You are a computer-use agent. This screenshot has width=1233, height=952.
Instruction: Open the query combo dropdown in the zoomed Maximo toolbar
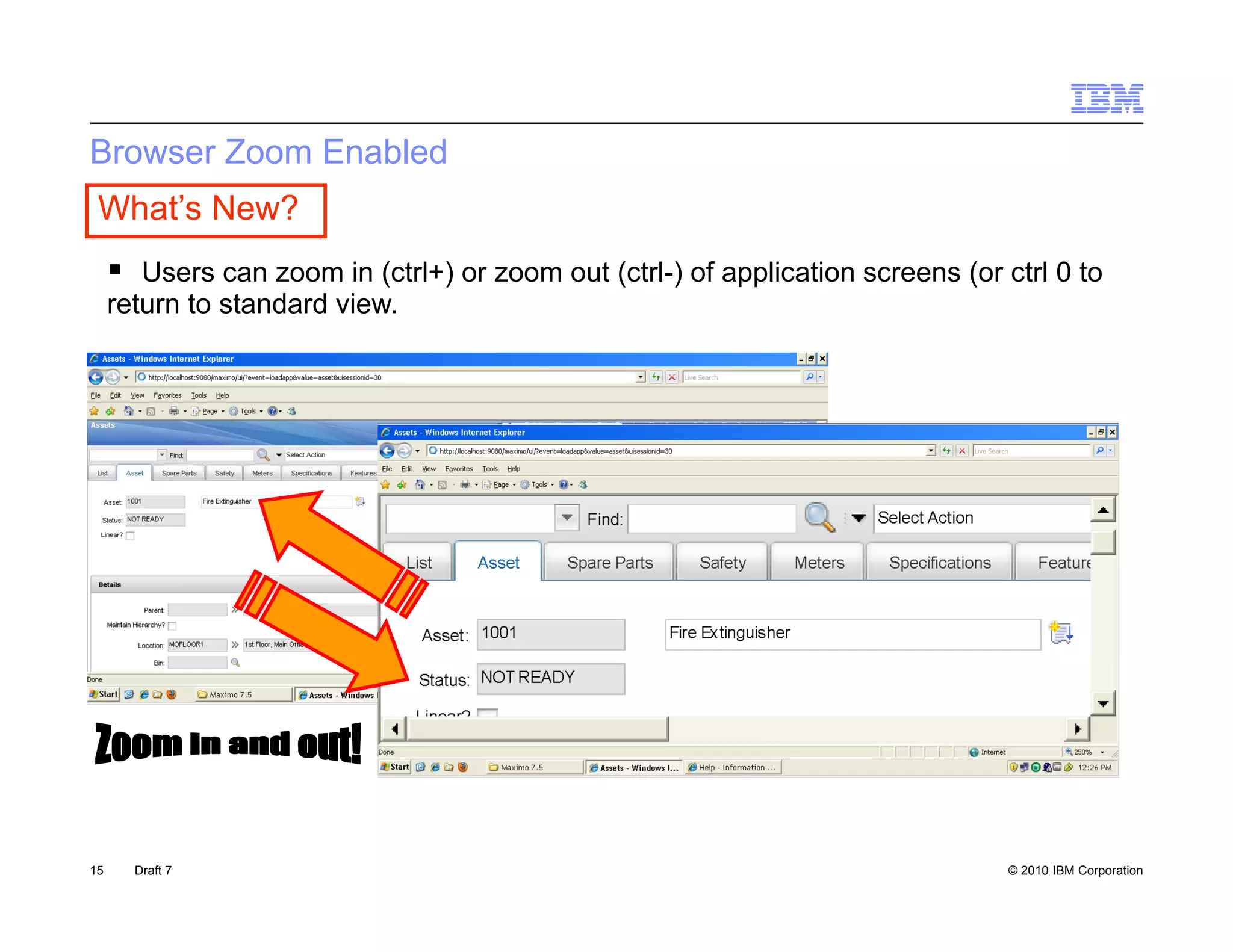coord(567,518)
